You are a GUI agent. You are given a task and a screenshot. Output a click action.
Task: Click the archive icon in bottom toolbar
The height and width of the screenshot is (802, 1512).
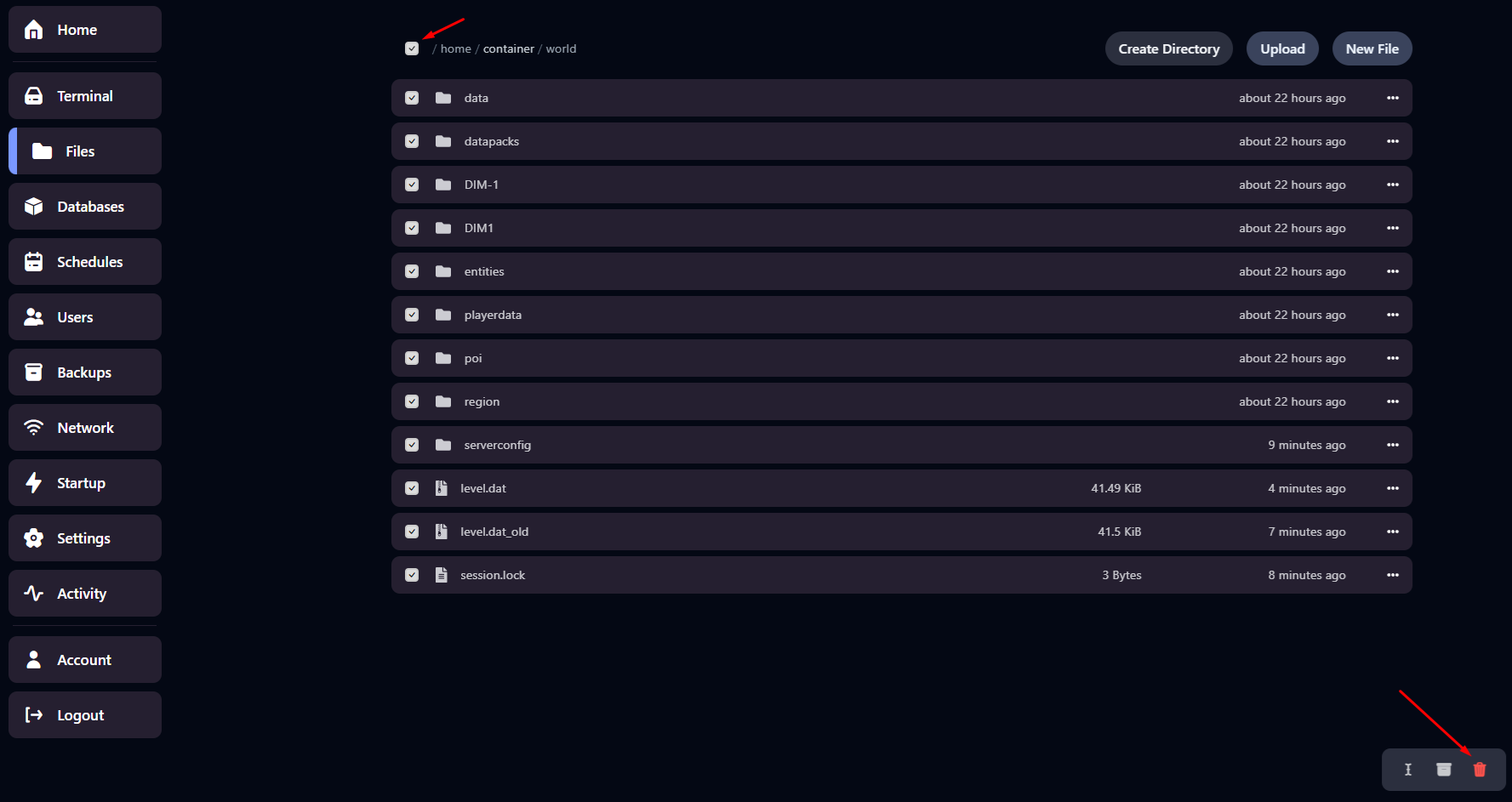(1444, 770)
